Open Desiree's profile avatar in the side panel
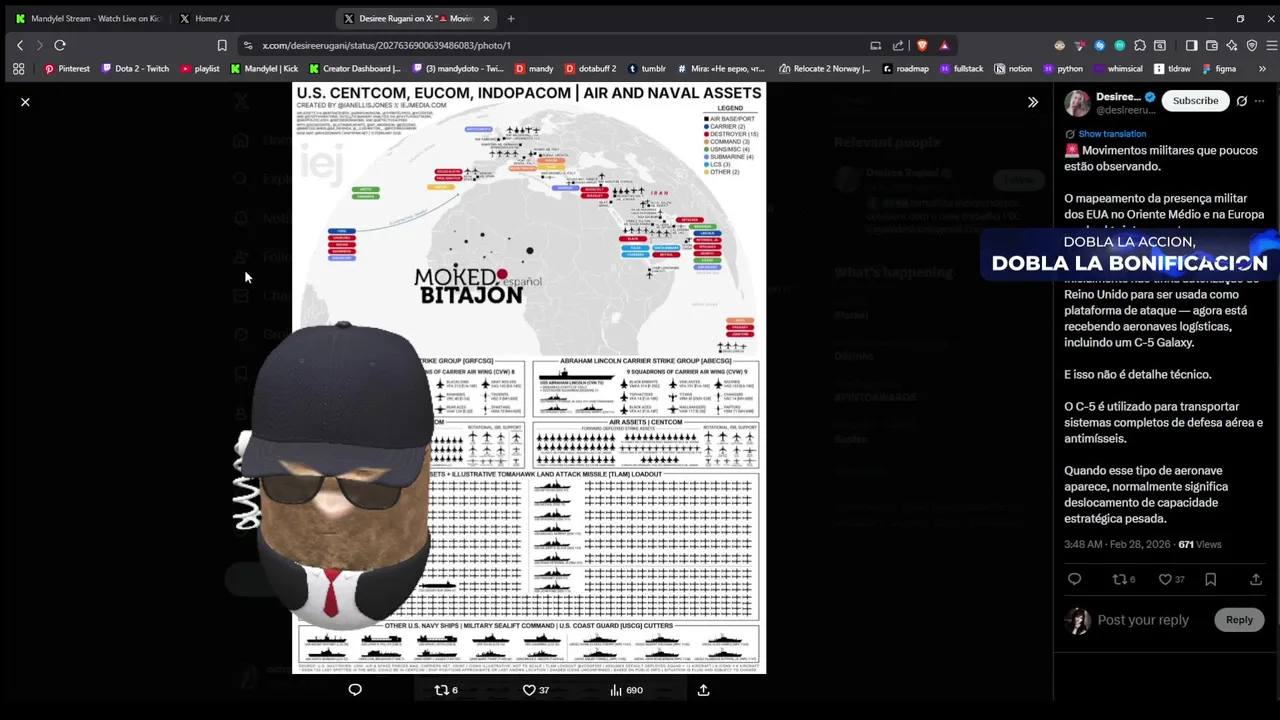1280x720 pixels. pos(1077,103)
